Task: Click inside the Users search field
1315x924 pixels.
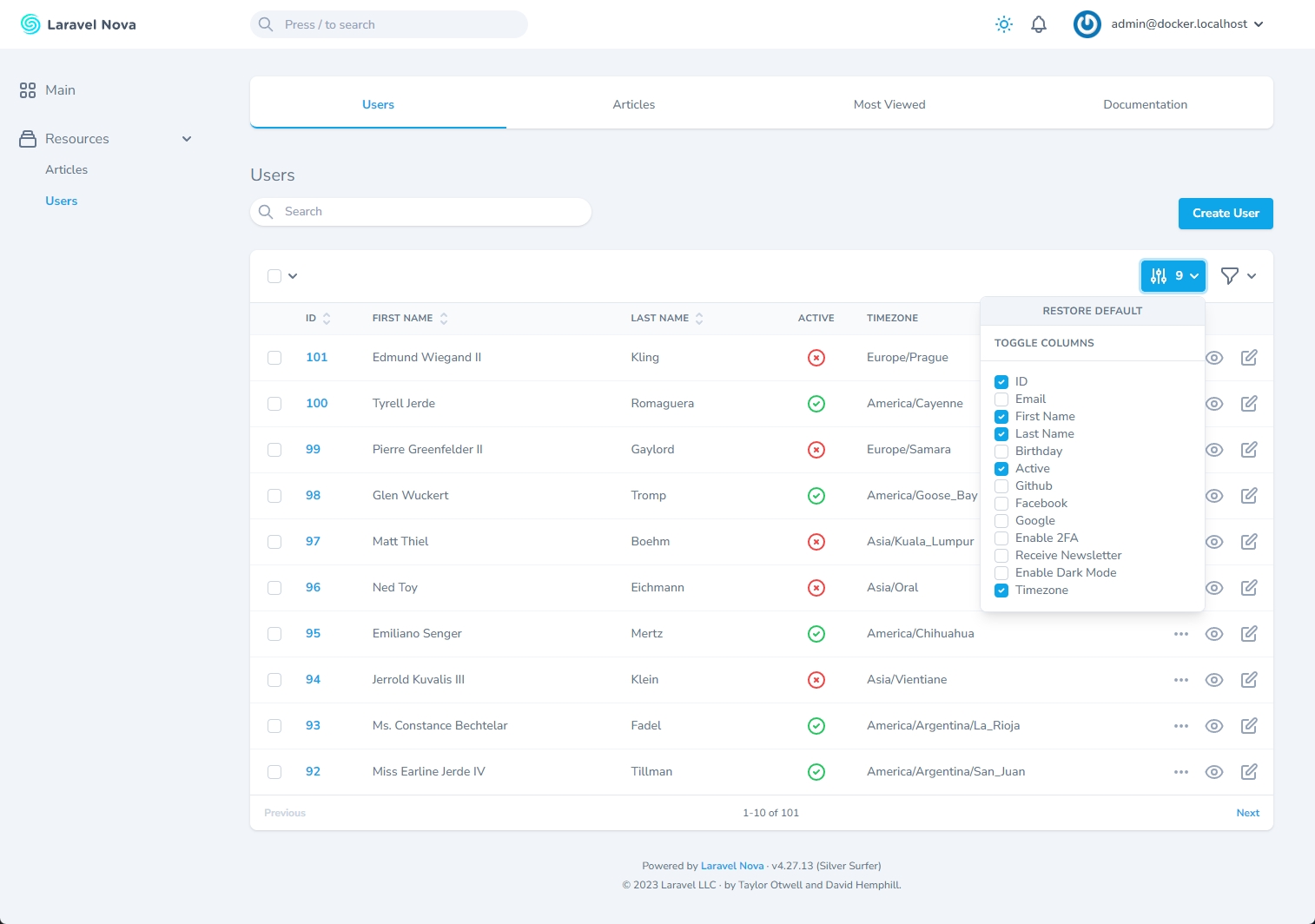Action: pos(420,211)
